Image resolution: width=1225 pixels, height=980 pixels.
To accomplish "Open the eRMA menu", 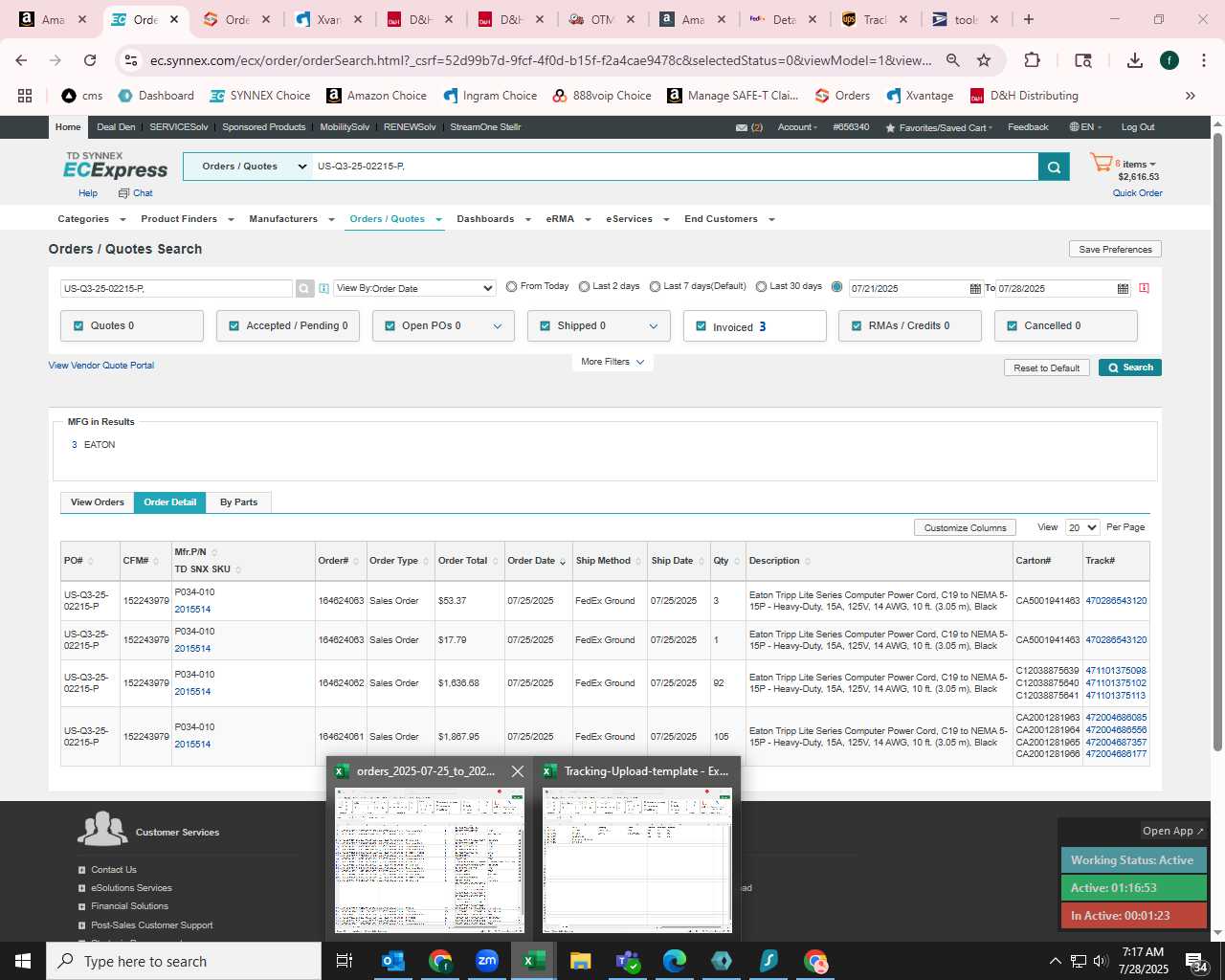I will pos(567,219).
